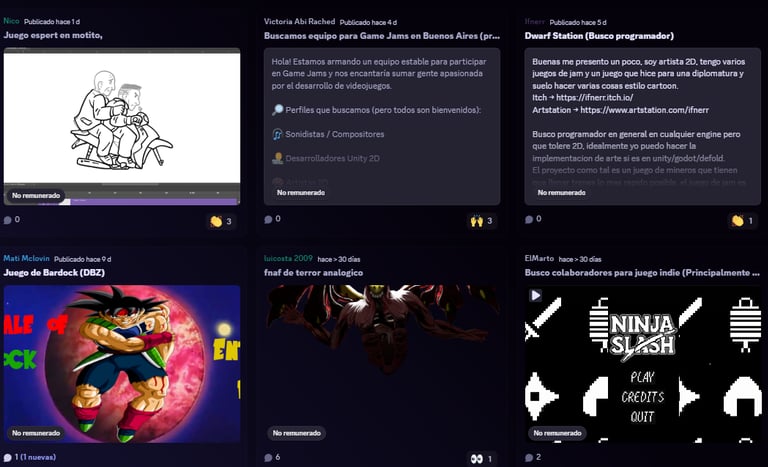Open the Nico author name
Viewport: 768px width, 467px height.
11,21
